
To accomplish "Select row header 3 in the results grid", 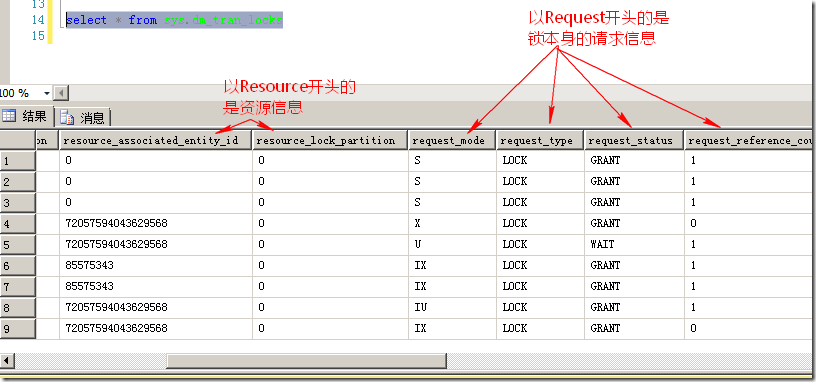I will point(18,202).
